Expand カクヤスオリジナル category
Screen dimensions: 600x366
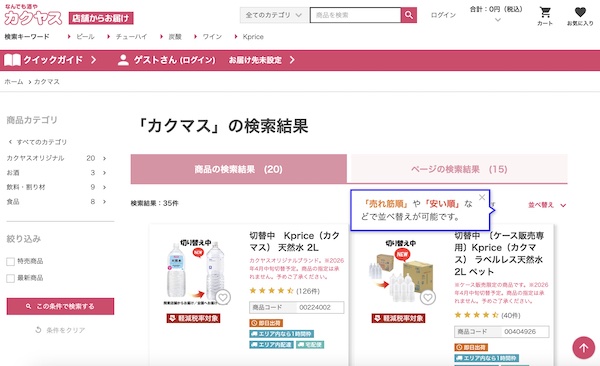pos(56,158)
